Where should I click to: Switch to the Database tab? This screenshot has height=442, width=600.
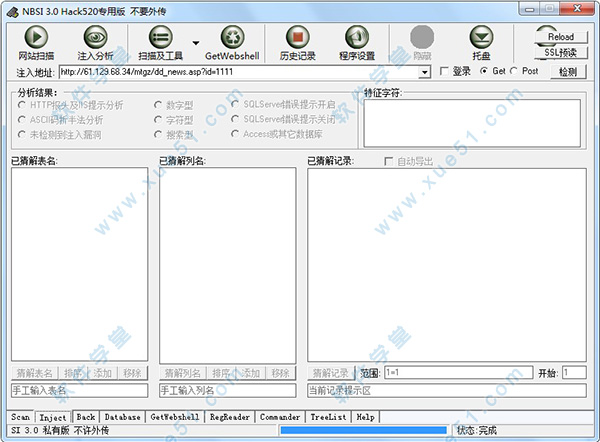(x=122, y=417)
